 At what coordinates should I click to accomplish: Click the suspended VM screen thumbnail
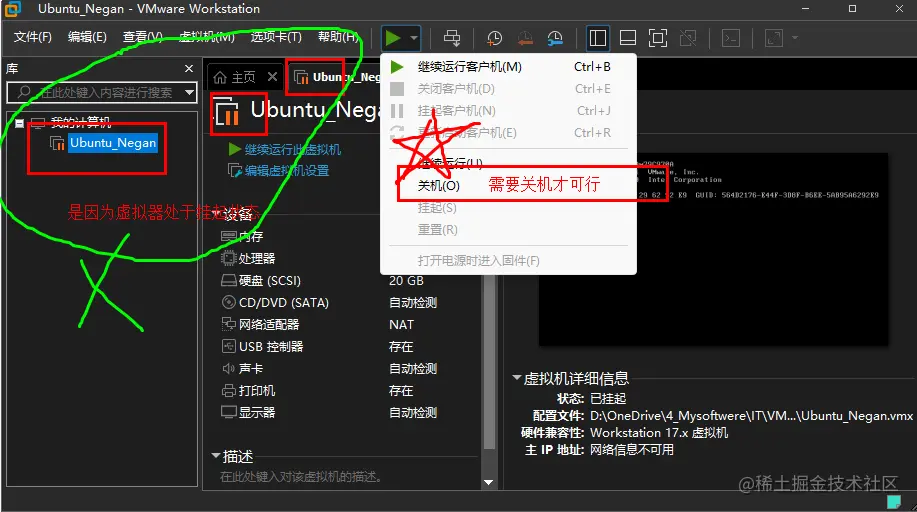coord(713,249)
